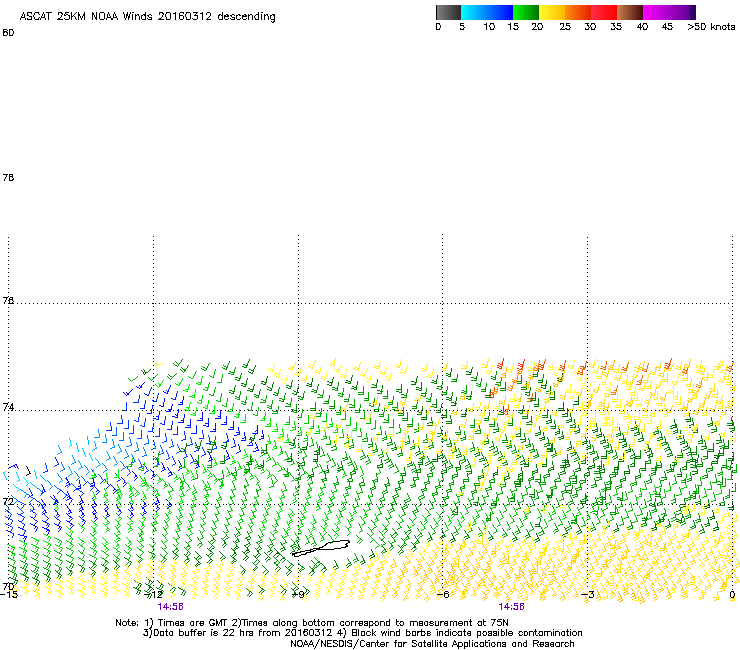Select the 78 latitude label
This screenshot has width=740, height=650.
coord(8,177)
